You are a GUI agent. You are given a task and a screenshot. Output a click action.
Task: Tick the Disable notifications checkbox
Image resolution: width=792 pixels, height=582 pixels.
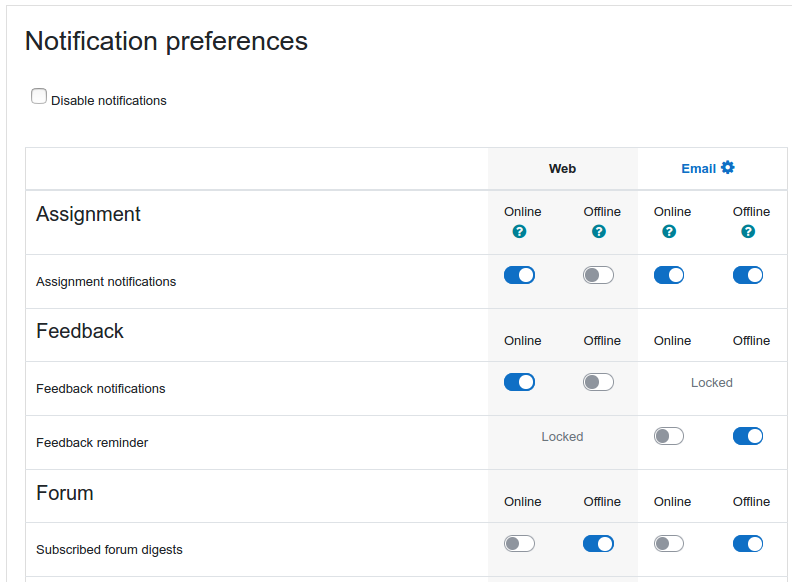[x=39, y=96]
